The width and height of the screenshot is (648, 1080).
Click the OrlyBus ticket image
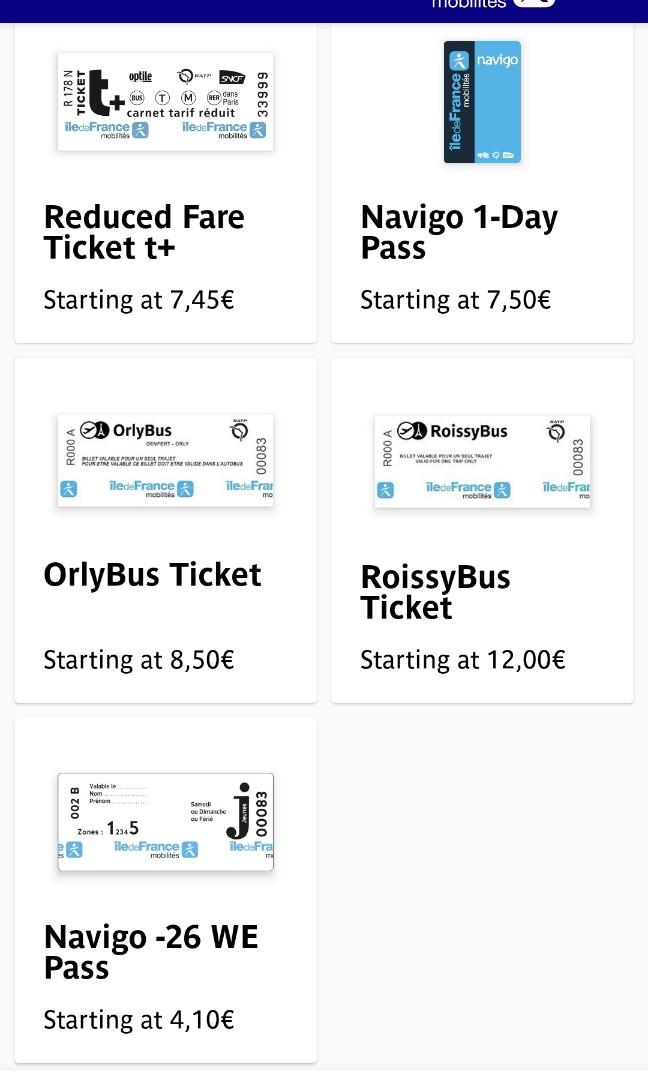point(165,460)
